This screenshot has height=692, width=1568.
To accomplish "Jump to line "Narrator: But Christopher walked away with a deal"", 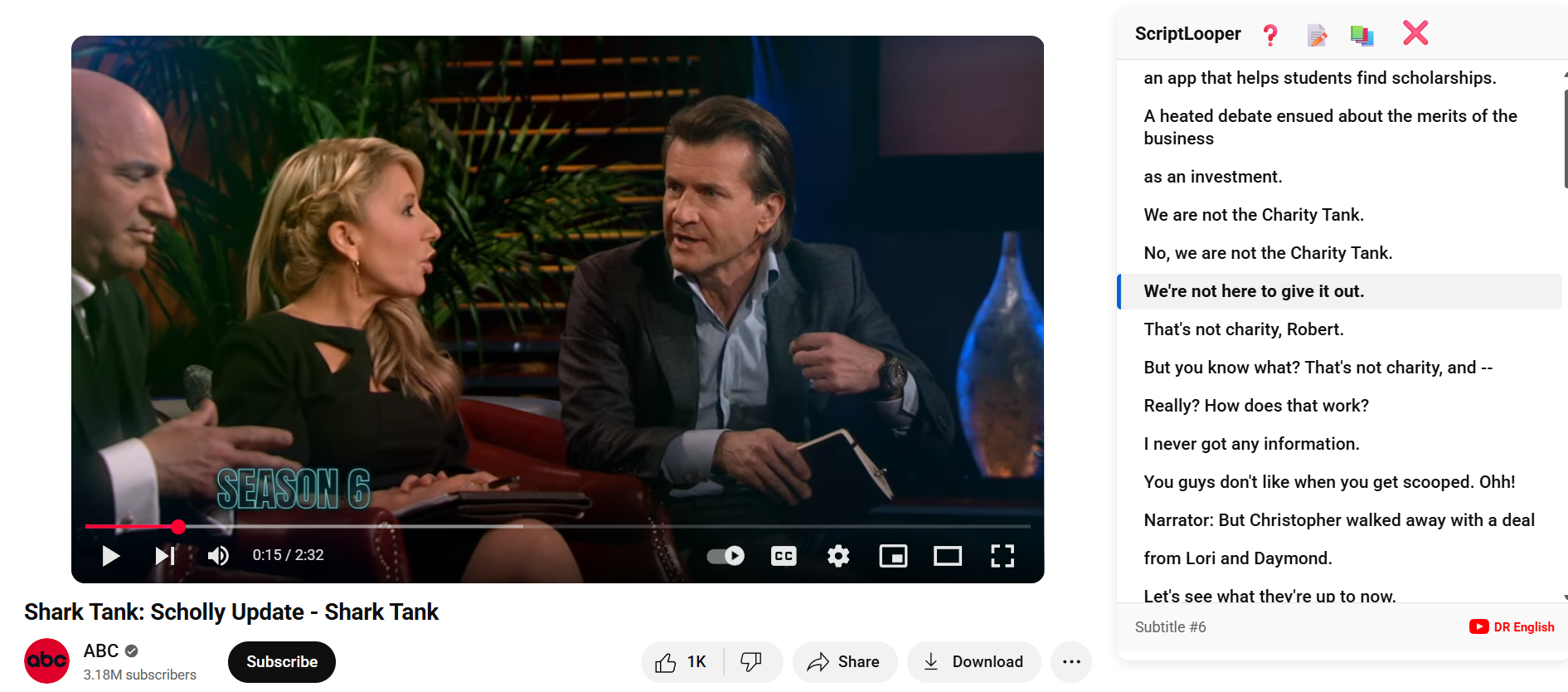I will coord(1339,520).
